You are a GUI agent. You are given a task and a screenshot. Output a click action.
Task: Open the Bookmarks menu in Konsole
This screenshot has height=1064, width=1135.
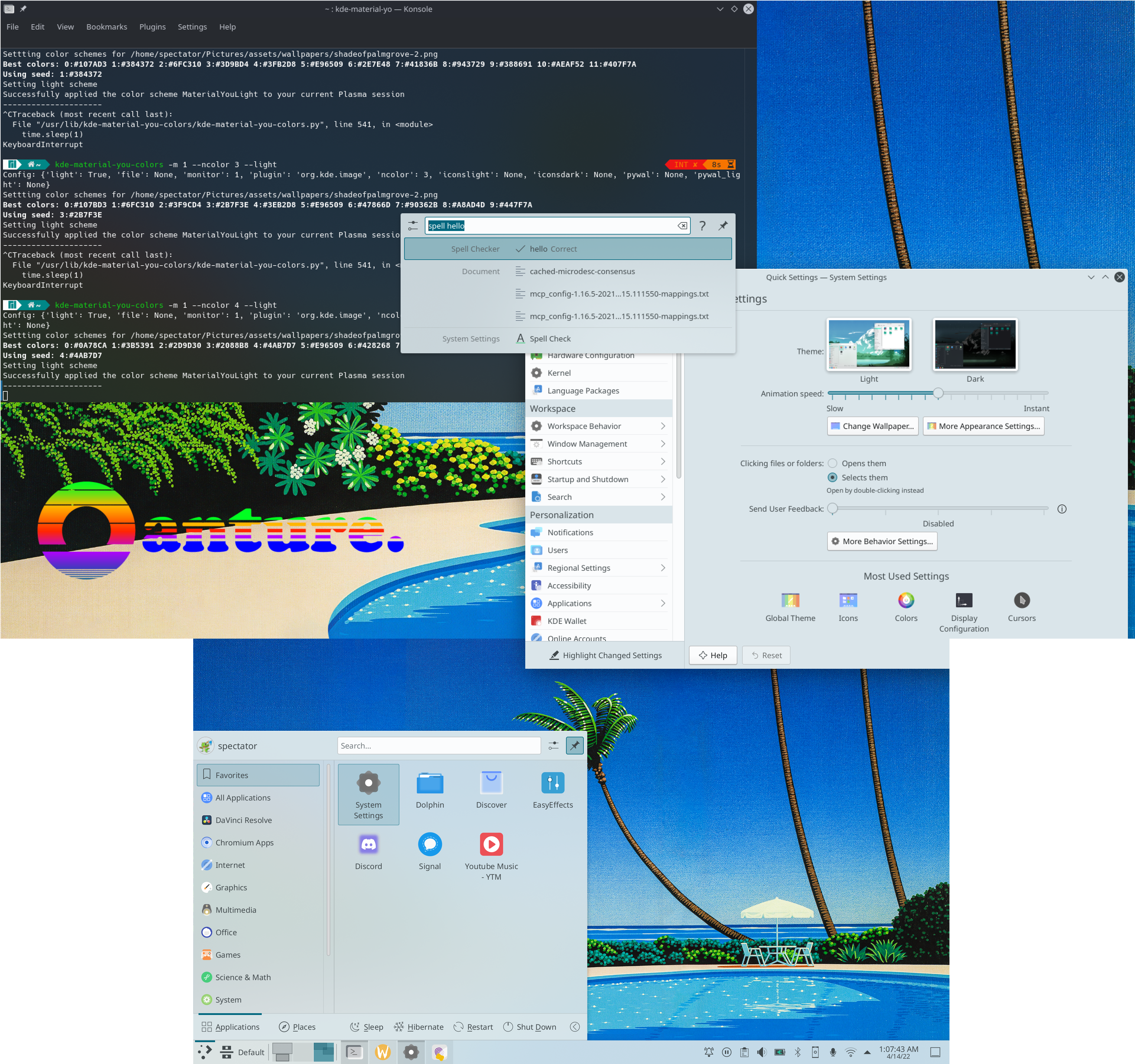(106, 27)
